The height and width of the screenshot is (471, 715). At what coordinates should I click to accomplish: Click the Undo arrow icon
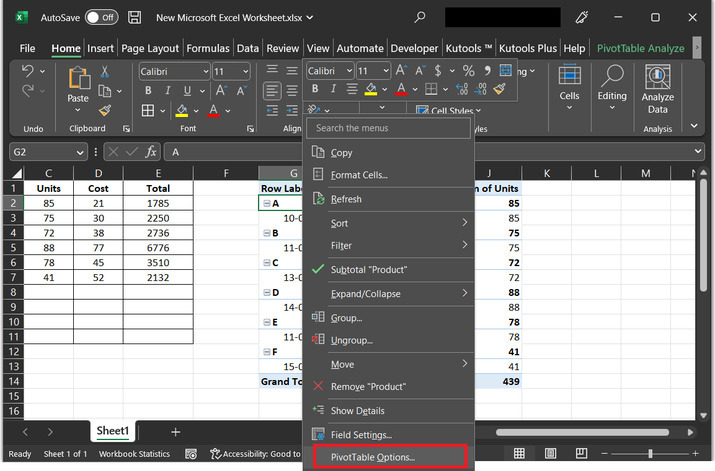point(28,72)
